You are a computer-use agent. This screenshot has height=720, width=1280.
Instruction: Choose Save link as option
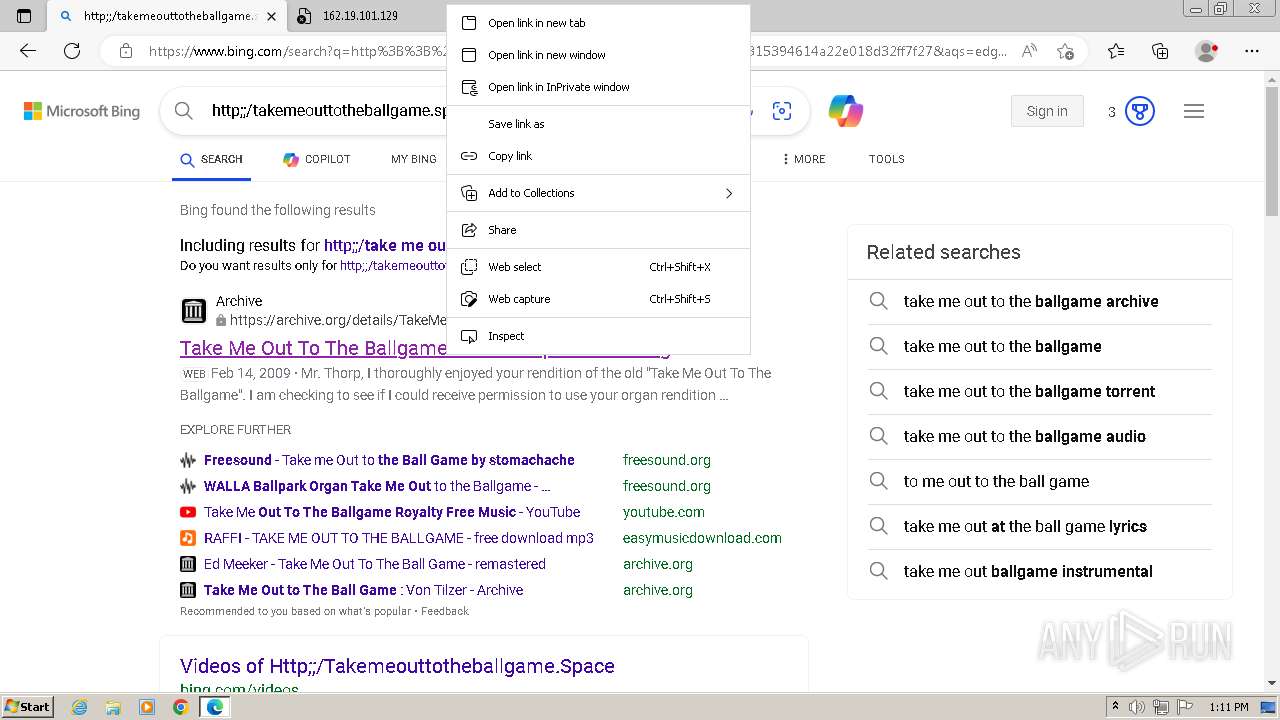(598, 124)
